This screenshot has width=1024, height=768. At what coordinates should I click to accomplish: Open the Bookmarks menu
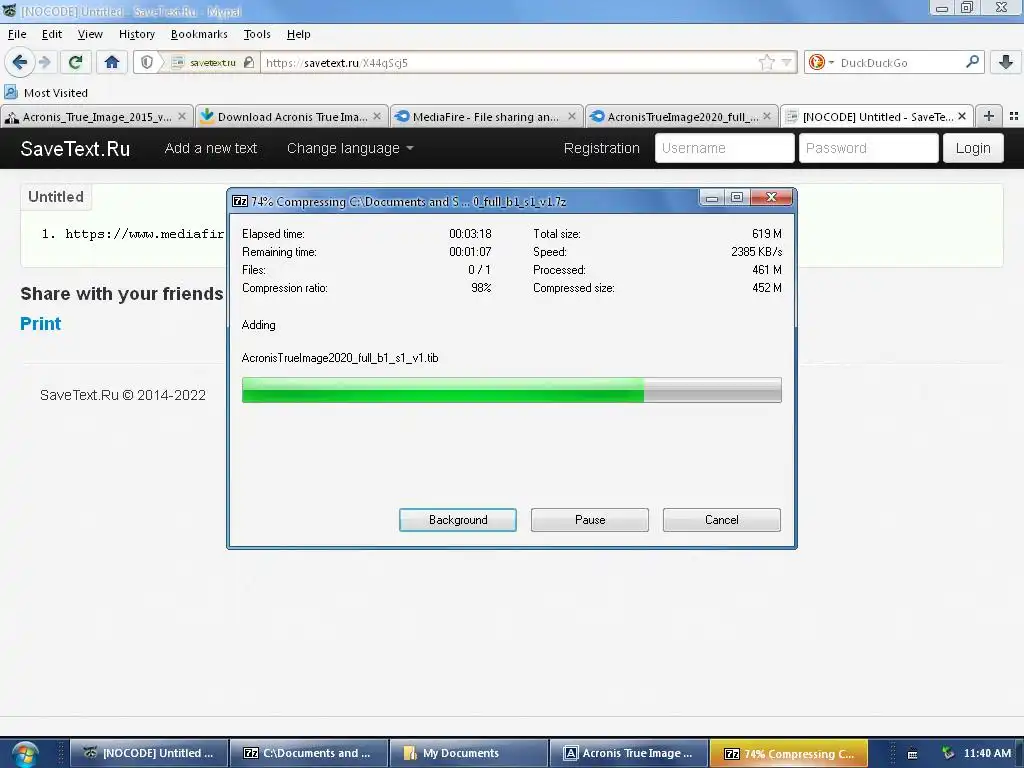199,34
